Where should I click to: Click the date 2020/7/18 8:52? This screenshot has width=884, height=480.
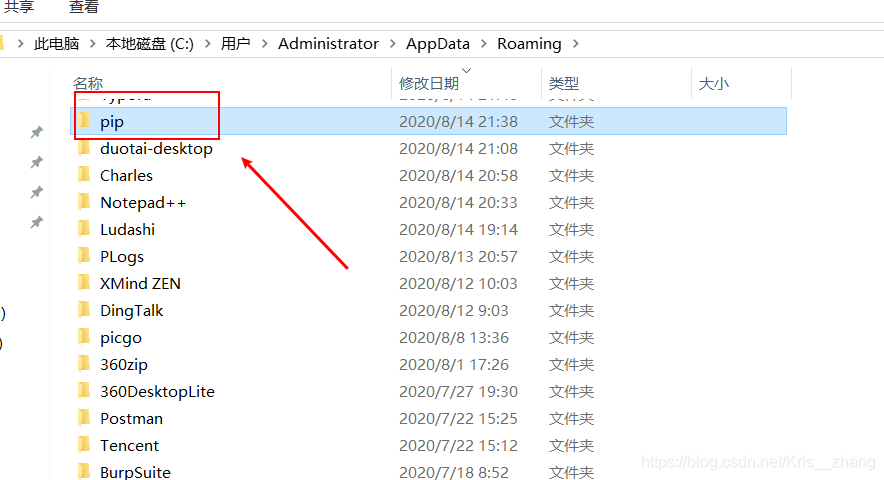point(454,472)
